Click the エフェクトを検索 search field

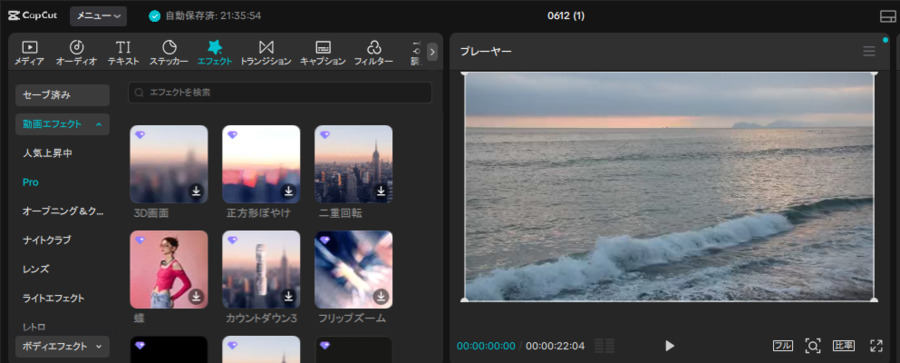pos(280,92)
